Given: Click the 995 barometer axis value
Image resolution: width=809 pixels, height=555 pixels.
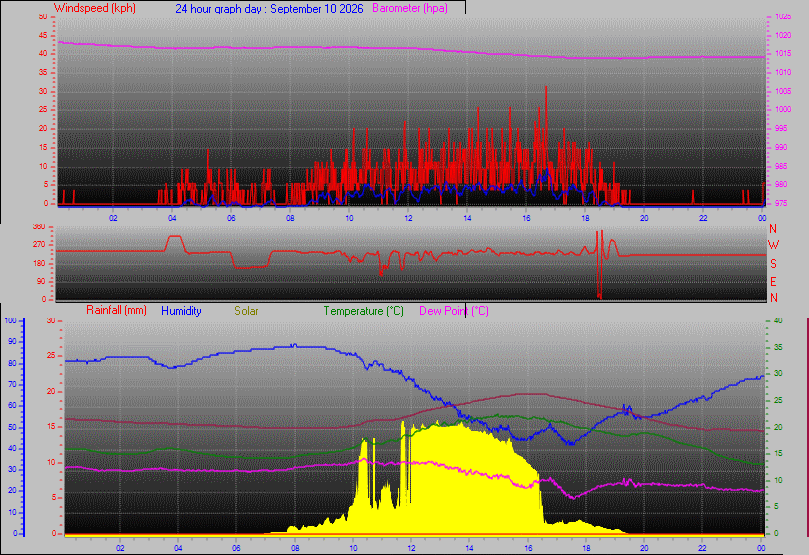Looking at the screenshot, I should coord(781,128).
